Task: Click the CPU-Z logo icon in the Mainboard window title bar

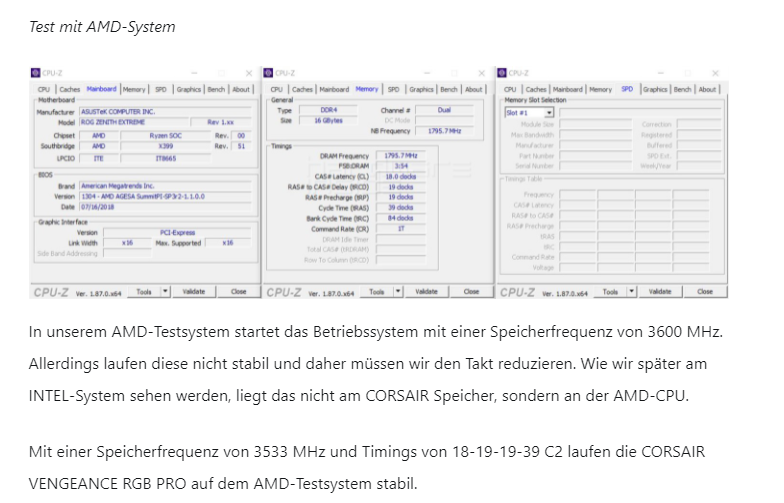Action: pos(36,73)
